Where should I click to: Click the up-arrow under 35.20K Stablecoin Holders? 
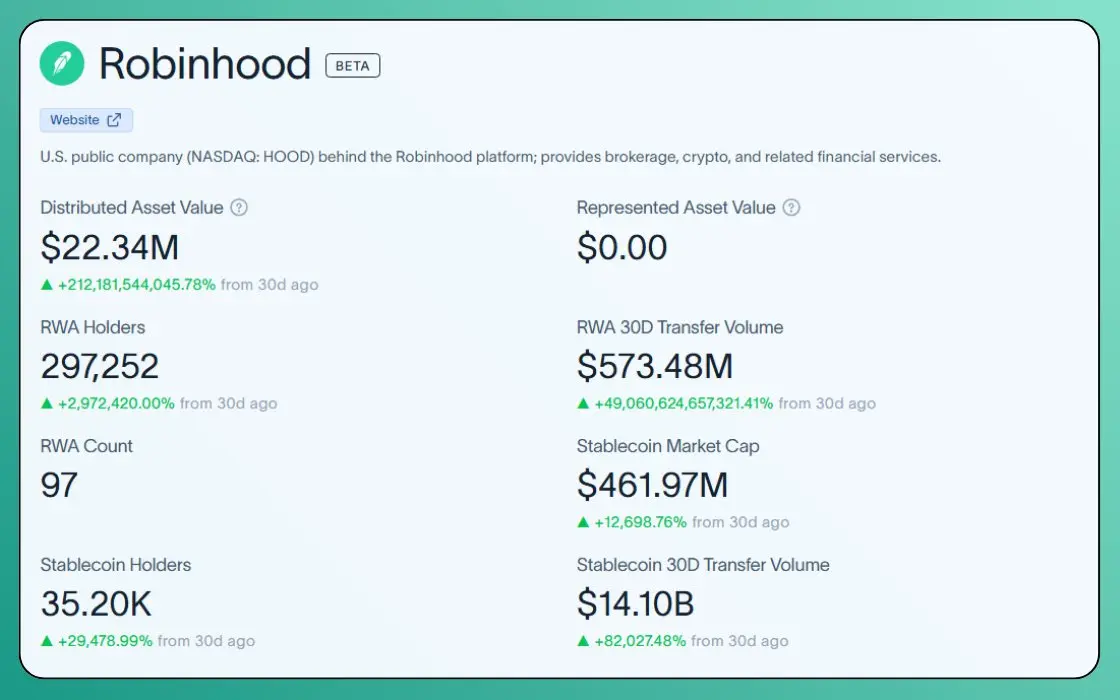[47, 641]
